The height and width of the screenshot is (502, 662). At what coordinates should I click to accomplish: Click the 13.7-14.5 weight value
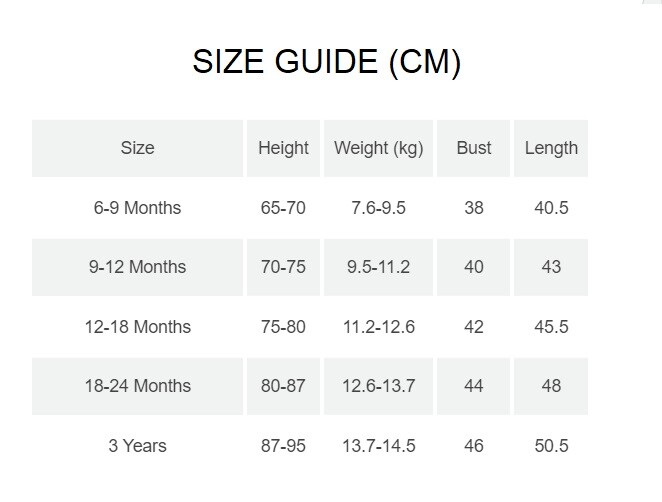tap(378, 446)
